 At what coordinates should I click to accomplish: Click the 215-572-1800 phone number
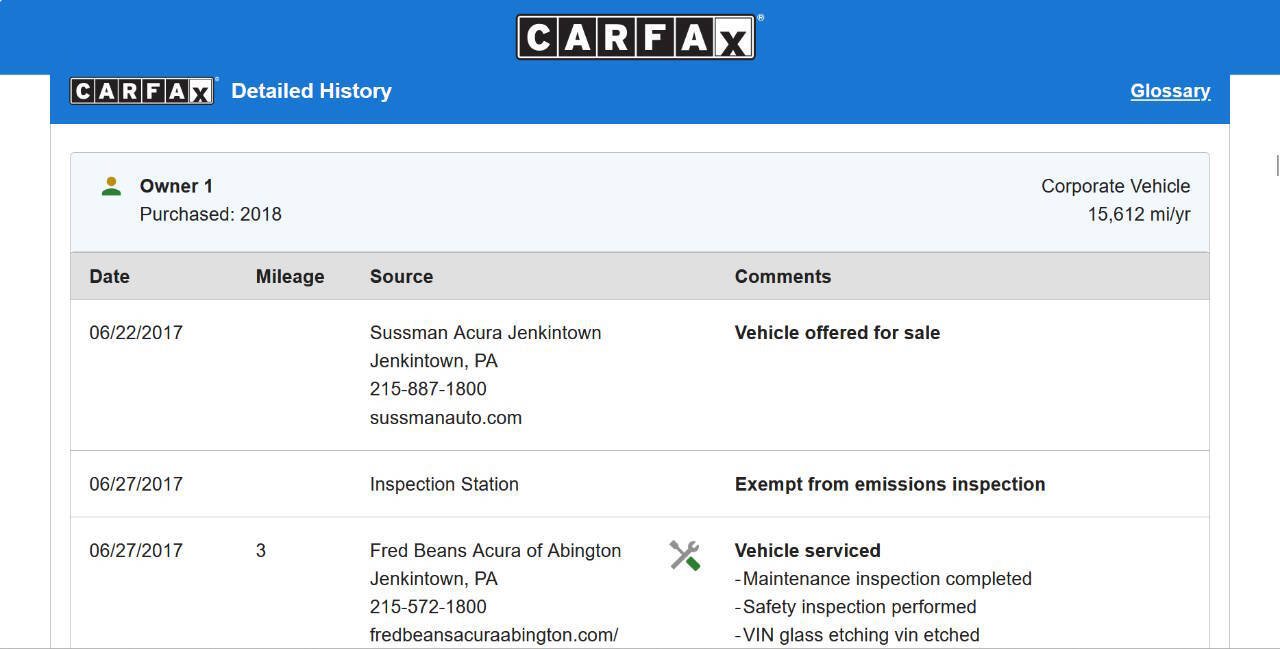tap(428, 607)
